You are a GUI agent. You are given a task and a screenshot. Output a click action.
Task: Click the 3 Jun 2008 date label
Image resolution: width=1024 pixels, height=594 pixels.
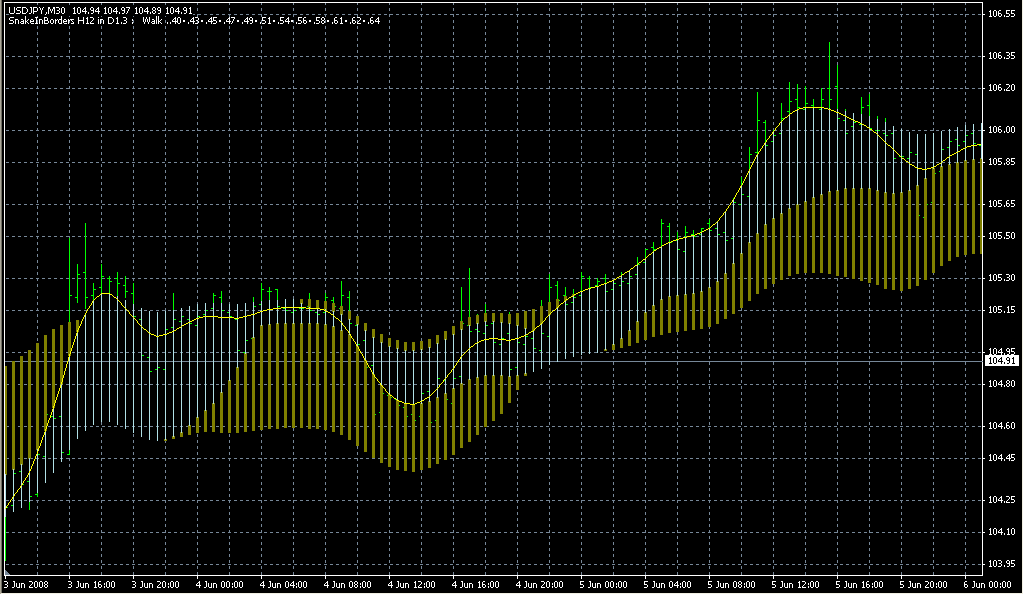point(27,584)
